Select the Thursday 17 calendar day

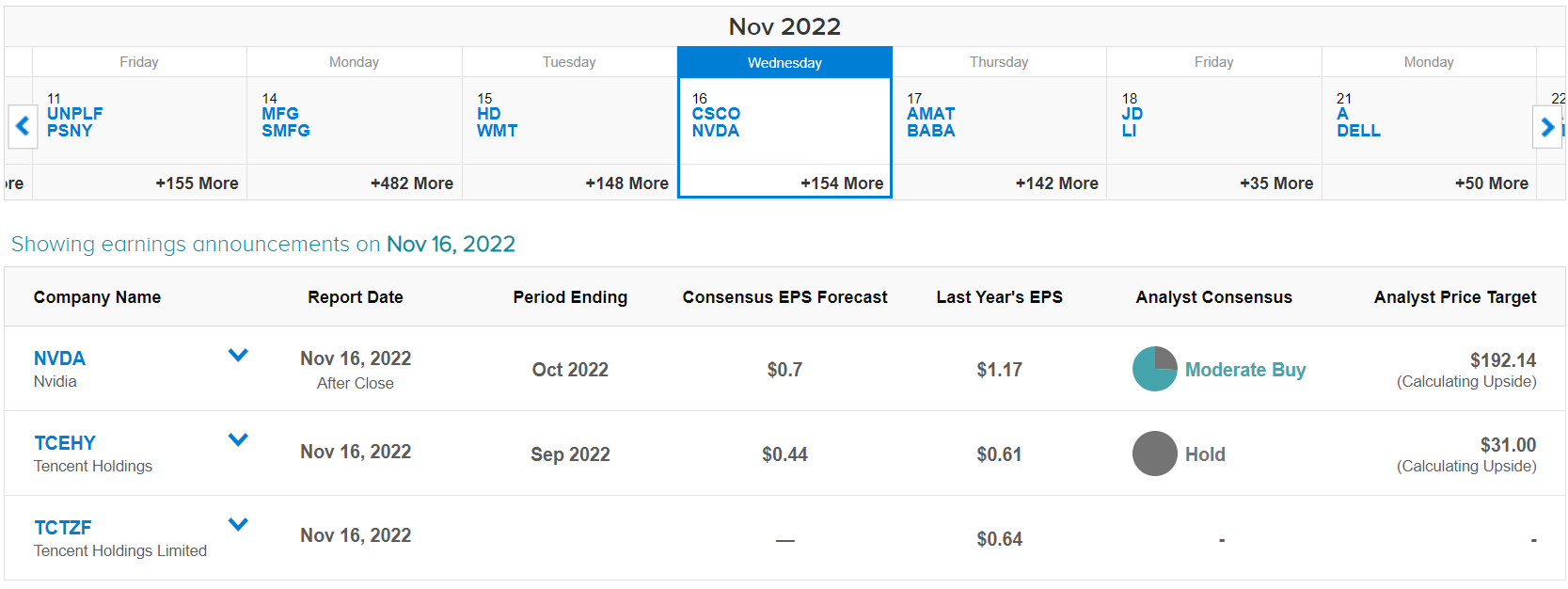[999, 123]
